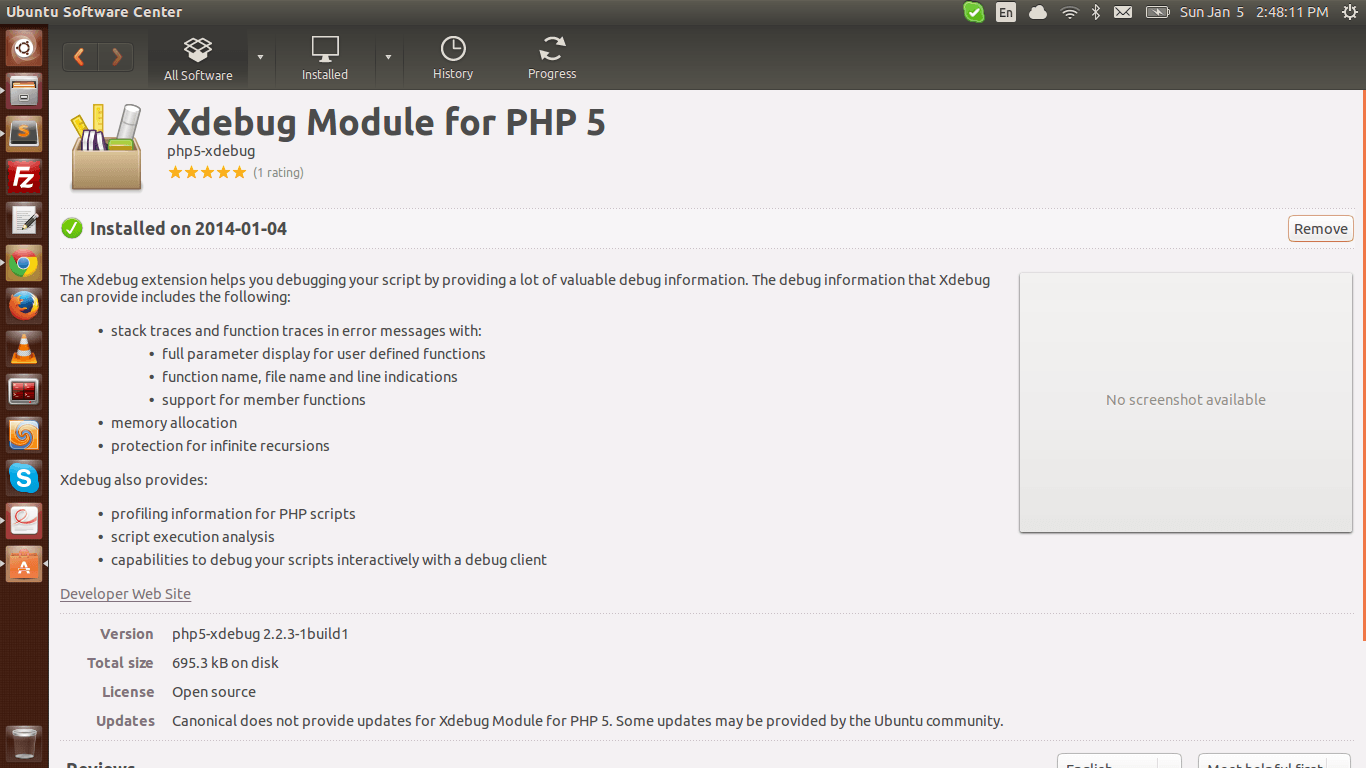Open the Developer Web Site link
1366x768 pixels.
click(x=125, y=594)
